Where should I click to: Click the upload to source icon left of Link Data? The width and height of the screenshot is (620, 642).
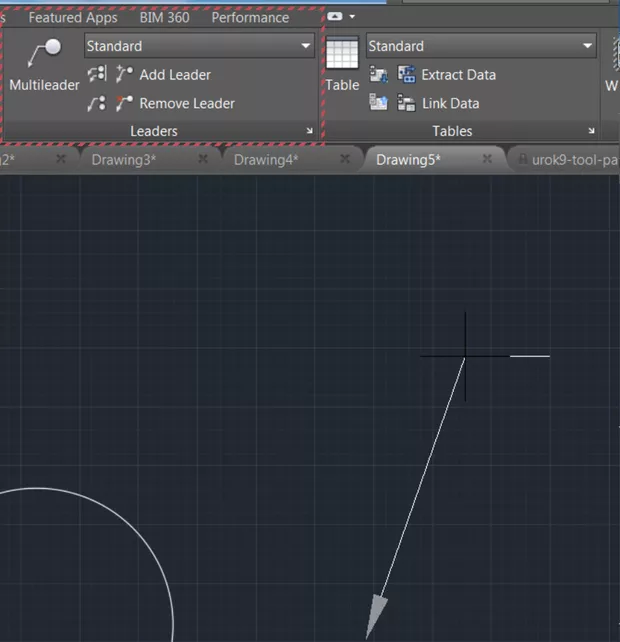(x=379, y=103)
